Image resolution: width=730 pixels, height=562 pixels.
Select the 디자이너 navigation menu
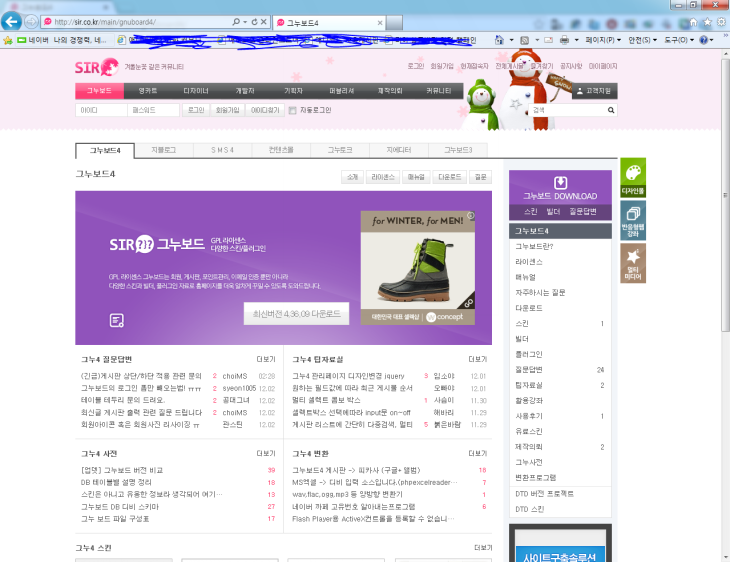coord(196,91)
